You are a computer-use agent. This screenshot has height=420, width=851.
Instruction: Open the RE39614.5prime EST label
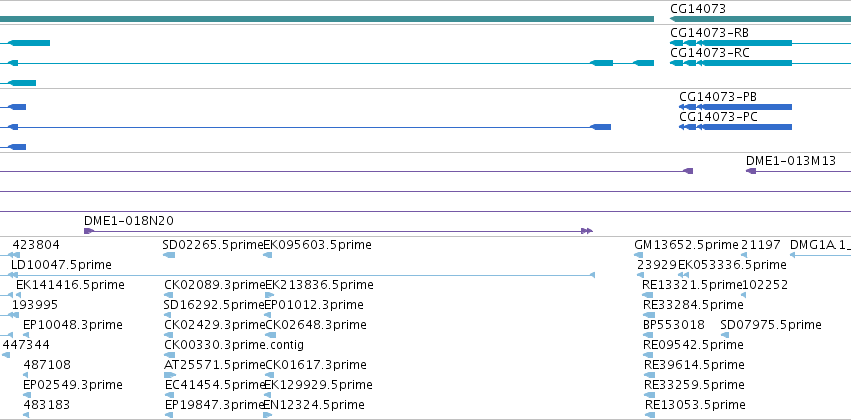coord(694,365)
